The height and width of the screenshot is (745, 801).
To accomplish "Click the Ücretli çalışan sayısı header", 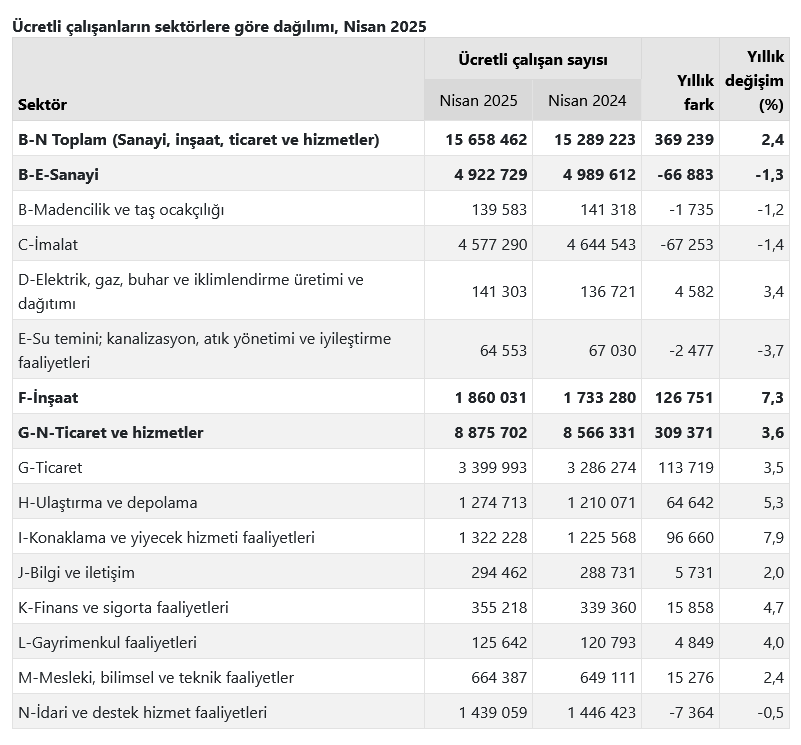I will click(x=533, y=59).
